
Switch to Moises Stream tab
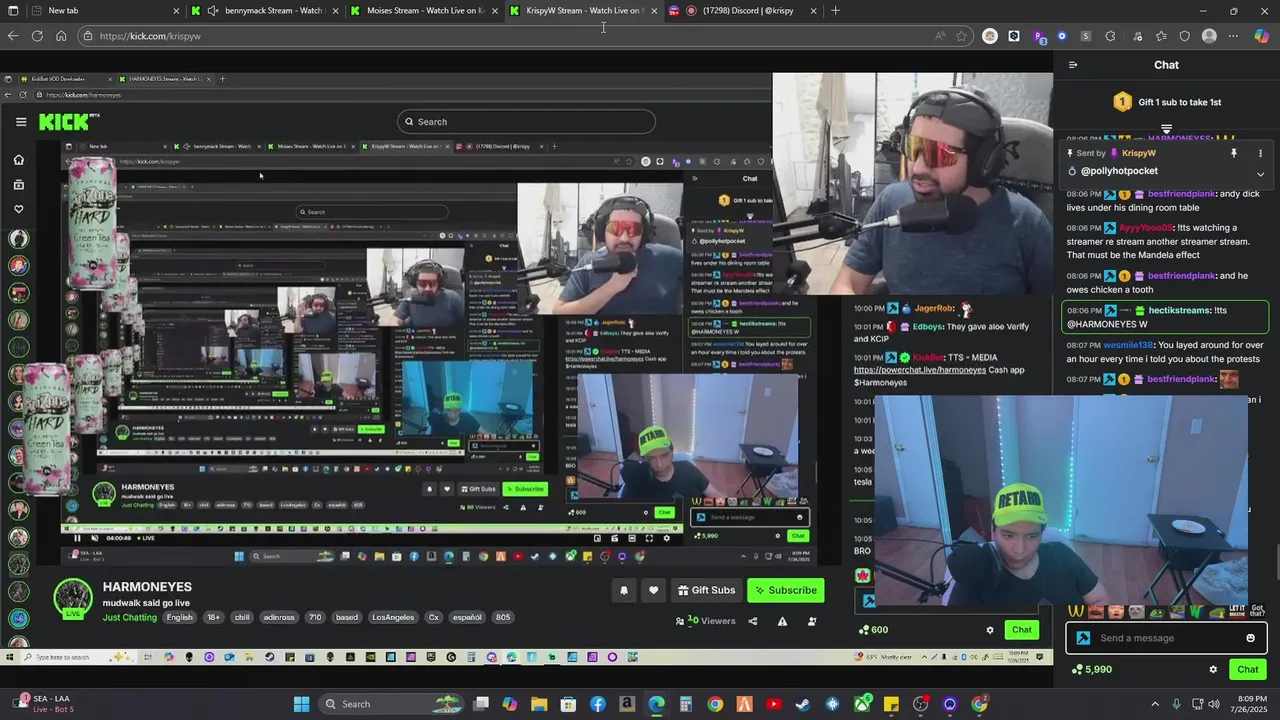(x=425, y=11)
